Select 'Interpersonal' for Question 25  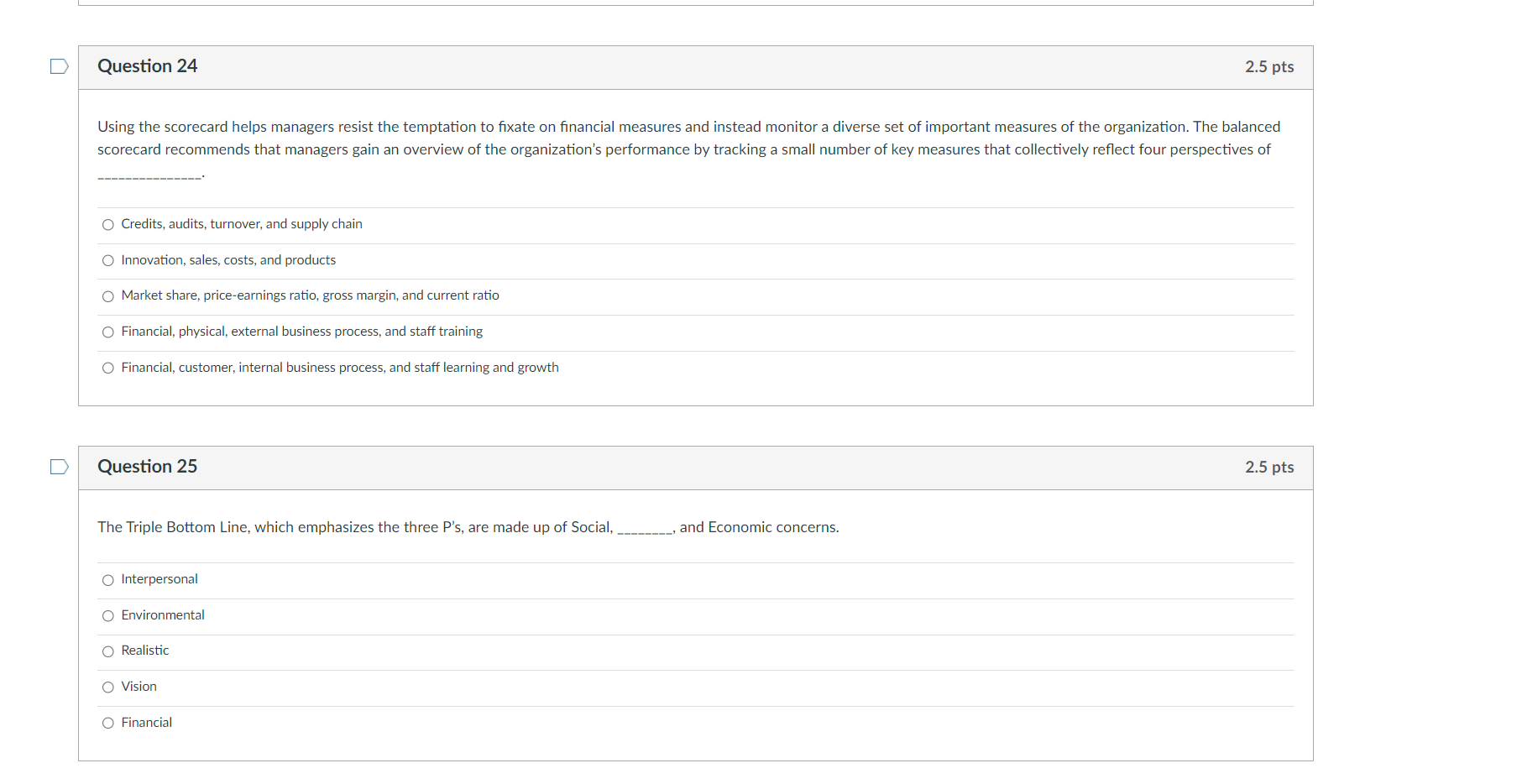(x=107, y=579)
